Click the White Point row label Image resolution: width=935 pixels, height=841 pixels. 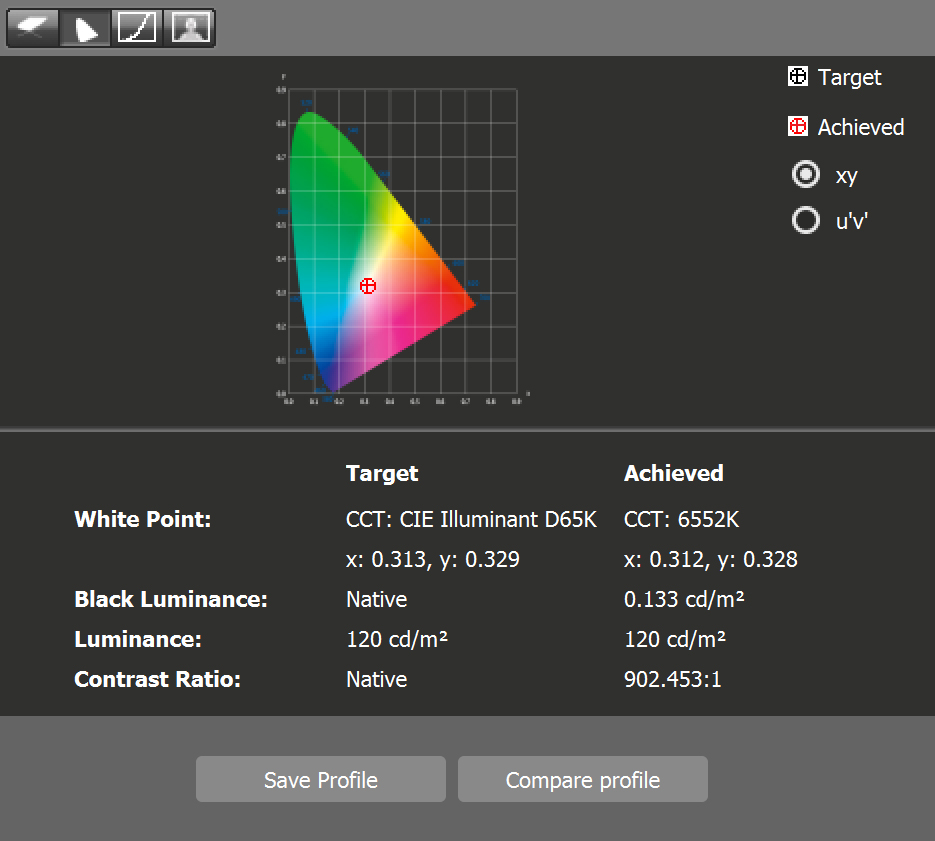coord(143,520)
